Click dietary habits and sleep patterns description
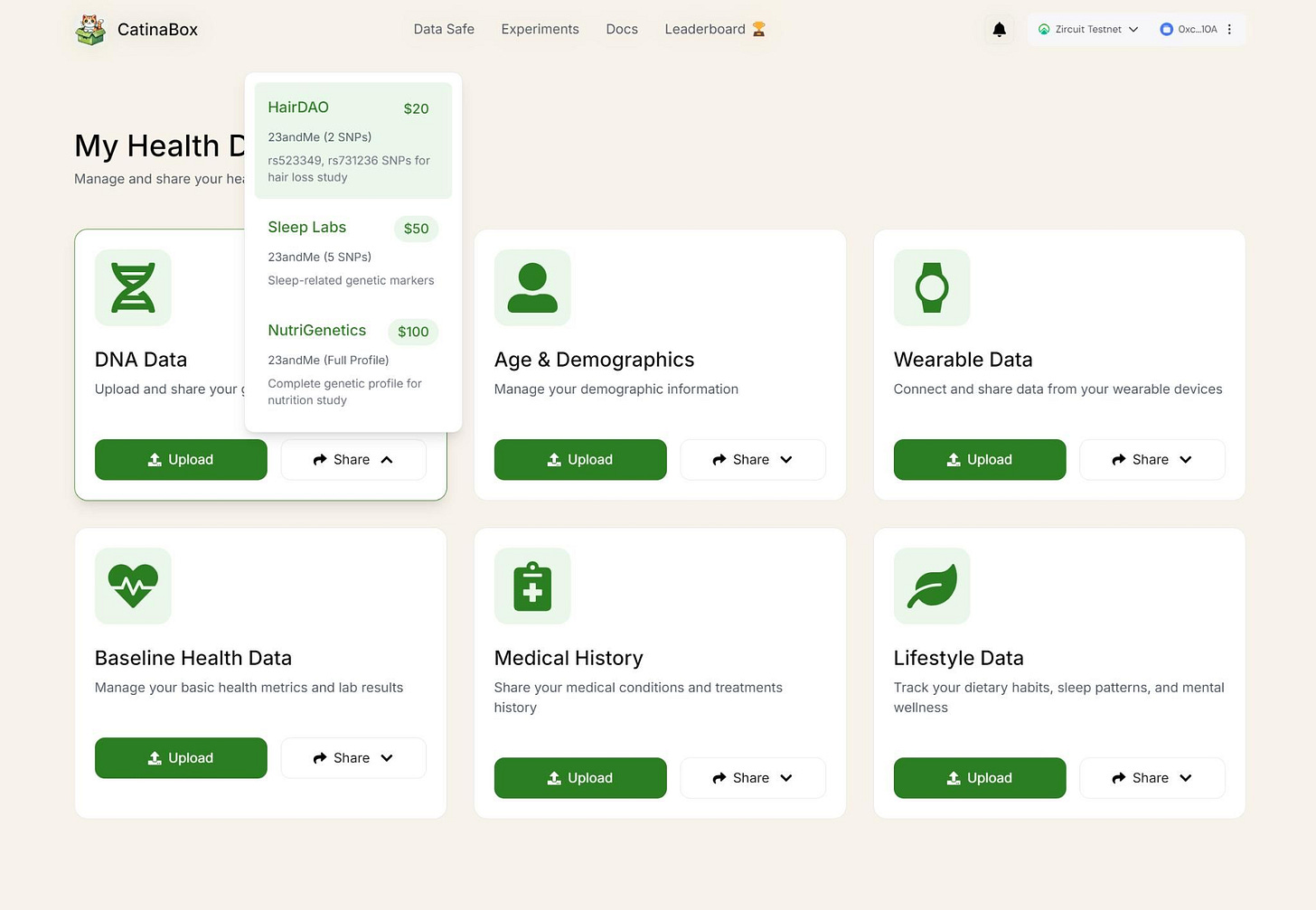Screen dimensions: 1316x910 [1058, 698]
